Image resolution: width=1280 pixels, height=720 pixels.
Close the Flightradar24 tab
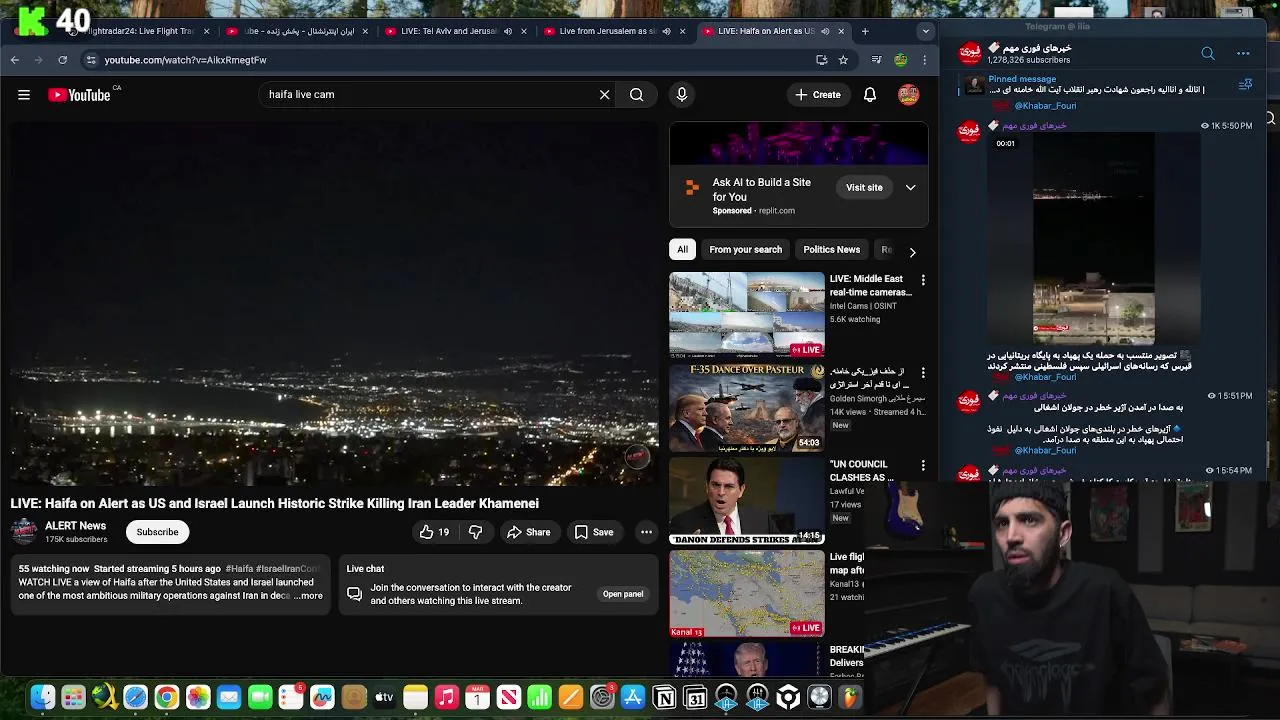click(207, 31)
